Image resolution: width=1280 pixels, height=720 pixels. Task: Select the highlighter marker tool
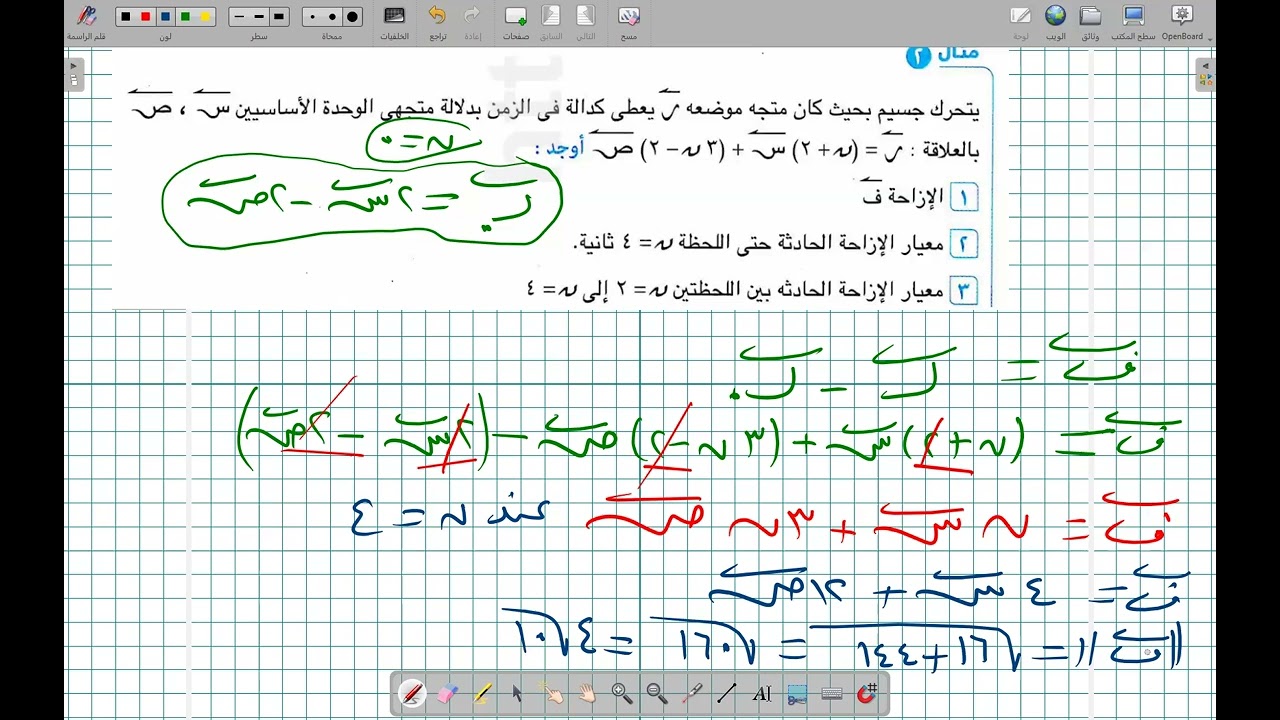[482, 692]
